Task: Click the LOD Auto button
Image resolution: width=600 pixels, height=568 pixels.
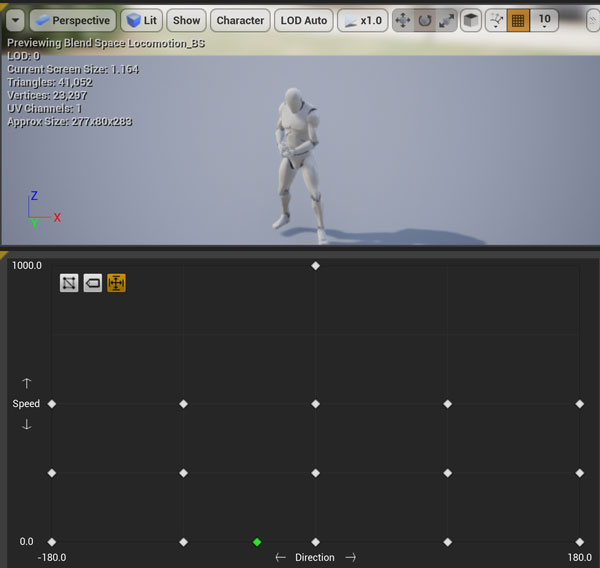Action: (303, 20)
